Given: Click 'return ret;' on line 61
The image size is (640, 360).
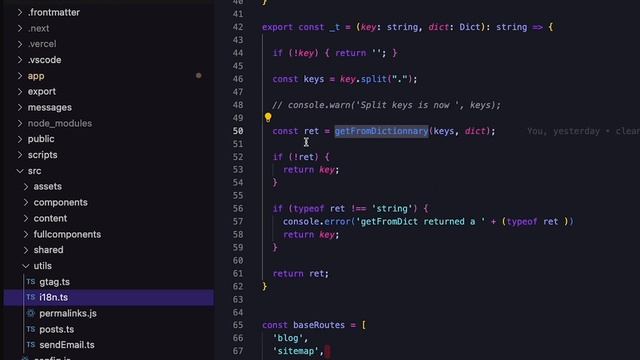Looking at the screenshot, I should coord(300,273).
